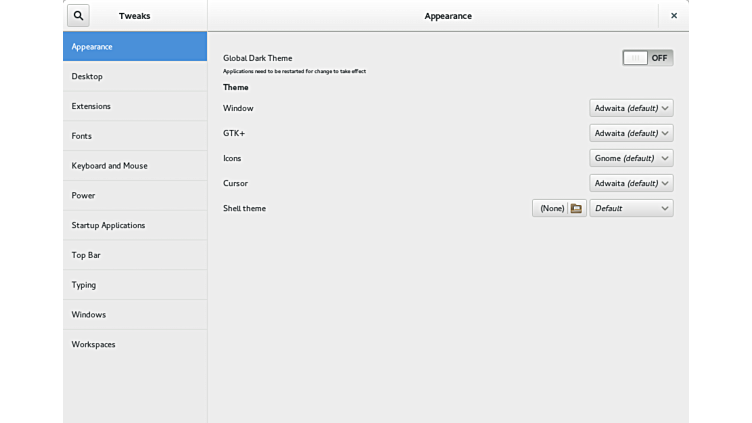Go to the Typing section
The image size is (752, 423).
coord(135,285)
